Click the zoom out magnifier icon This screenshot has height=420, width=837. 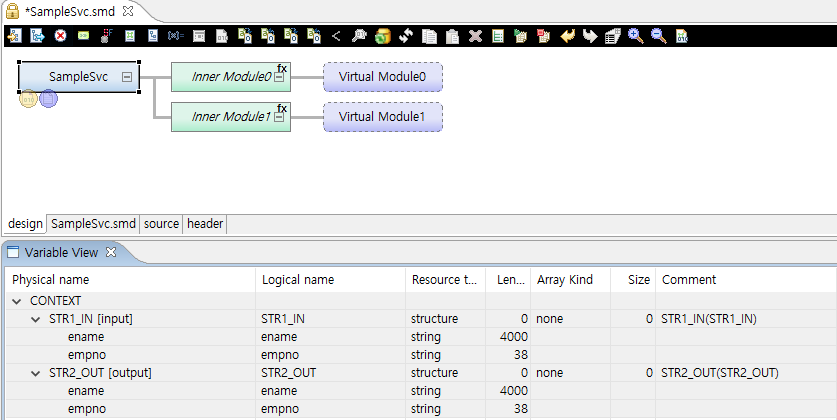point(658,36)
